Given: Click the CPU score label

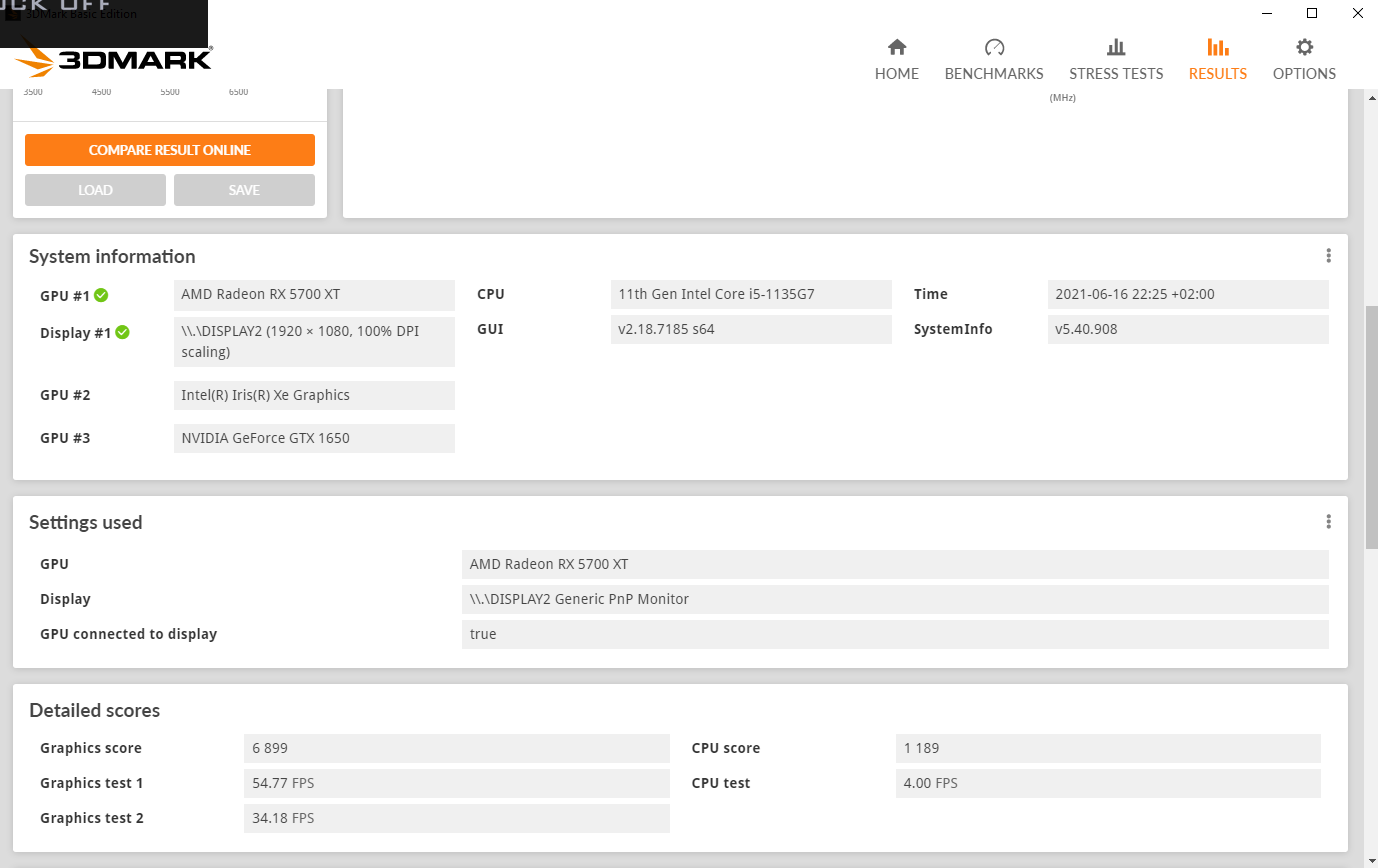Looking at the screenshot, I should pyautogui.click(x=726, y=748).
